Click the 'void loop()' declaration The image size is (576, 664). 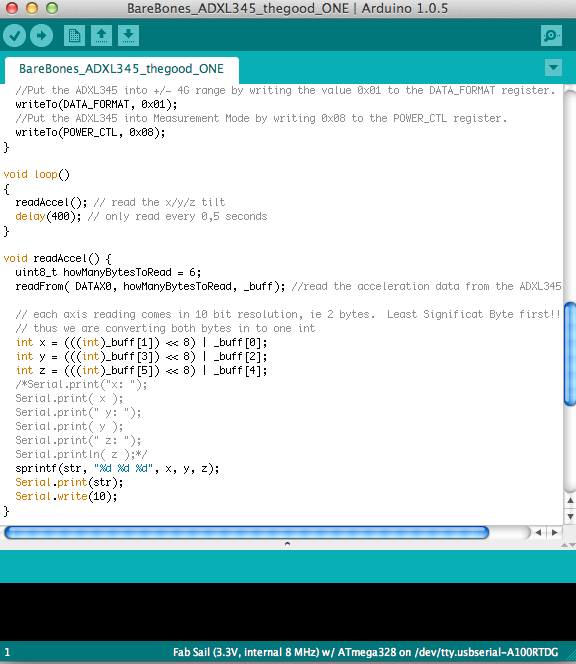click(36, 174)
